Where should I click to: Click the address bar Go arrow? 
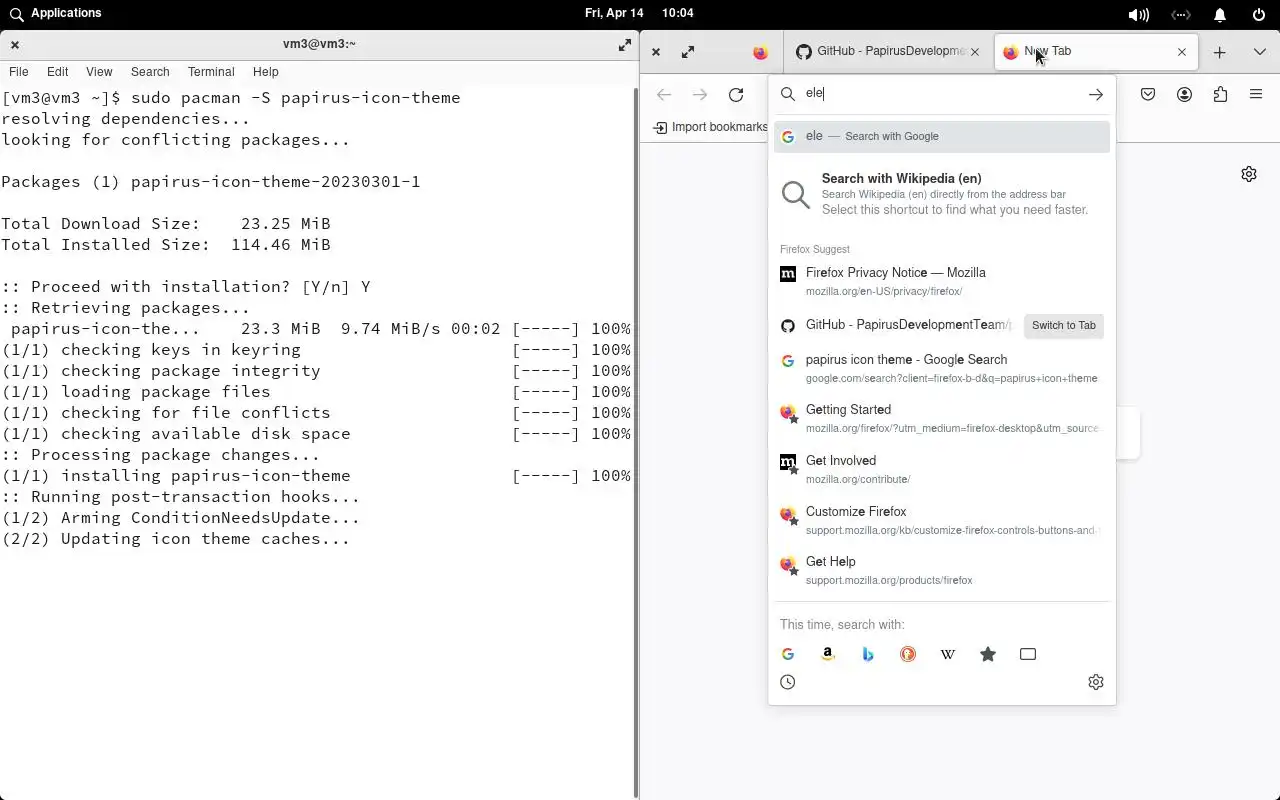1096,94
